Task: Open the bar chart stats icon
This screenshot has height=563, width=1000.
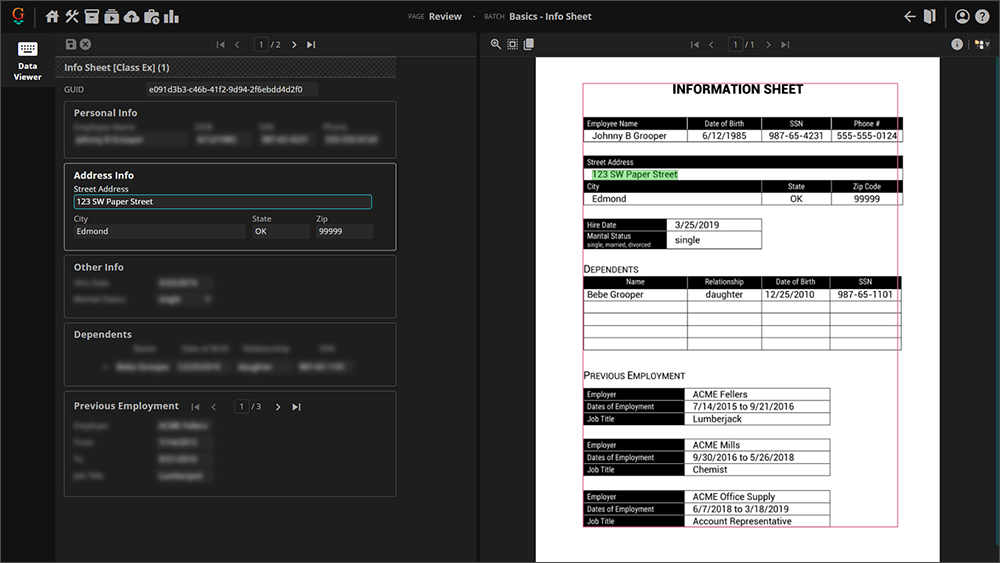Action: pos(171,16)
